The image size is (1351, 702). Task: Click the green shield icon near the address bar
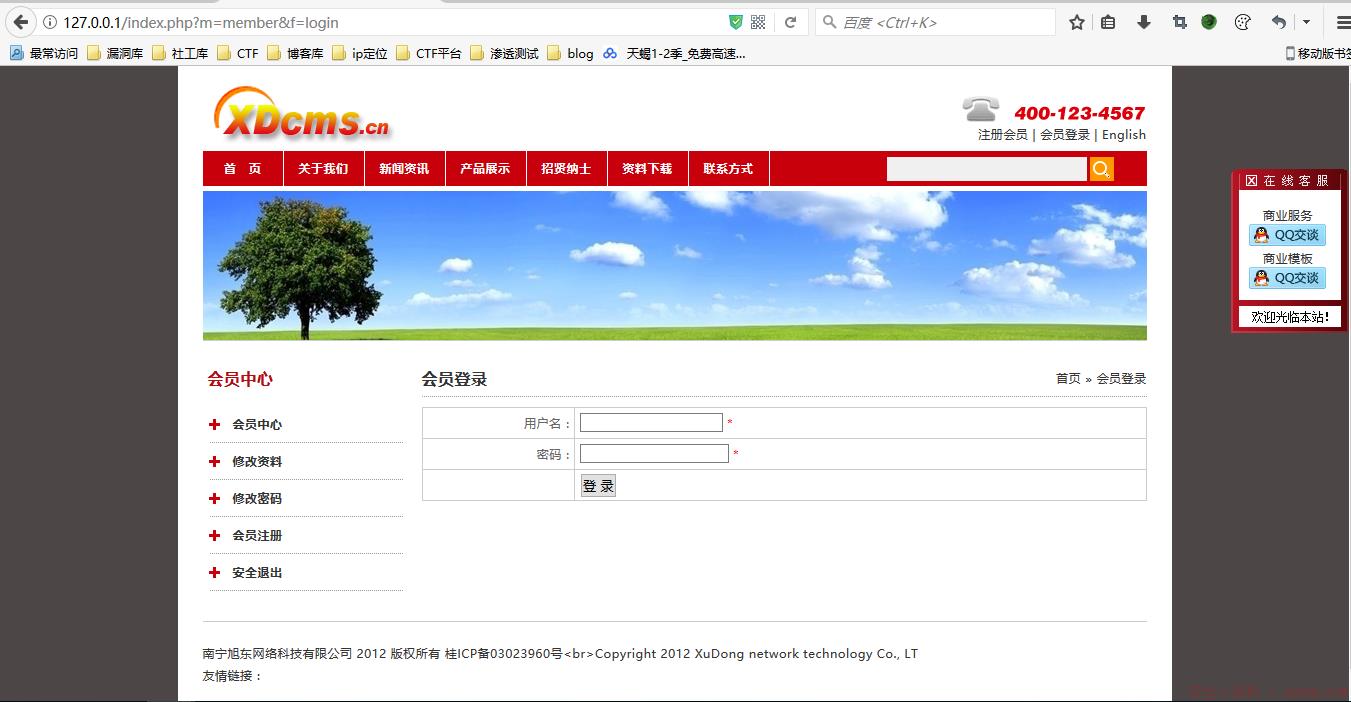tap(735, 21)
